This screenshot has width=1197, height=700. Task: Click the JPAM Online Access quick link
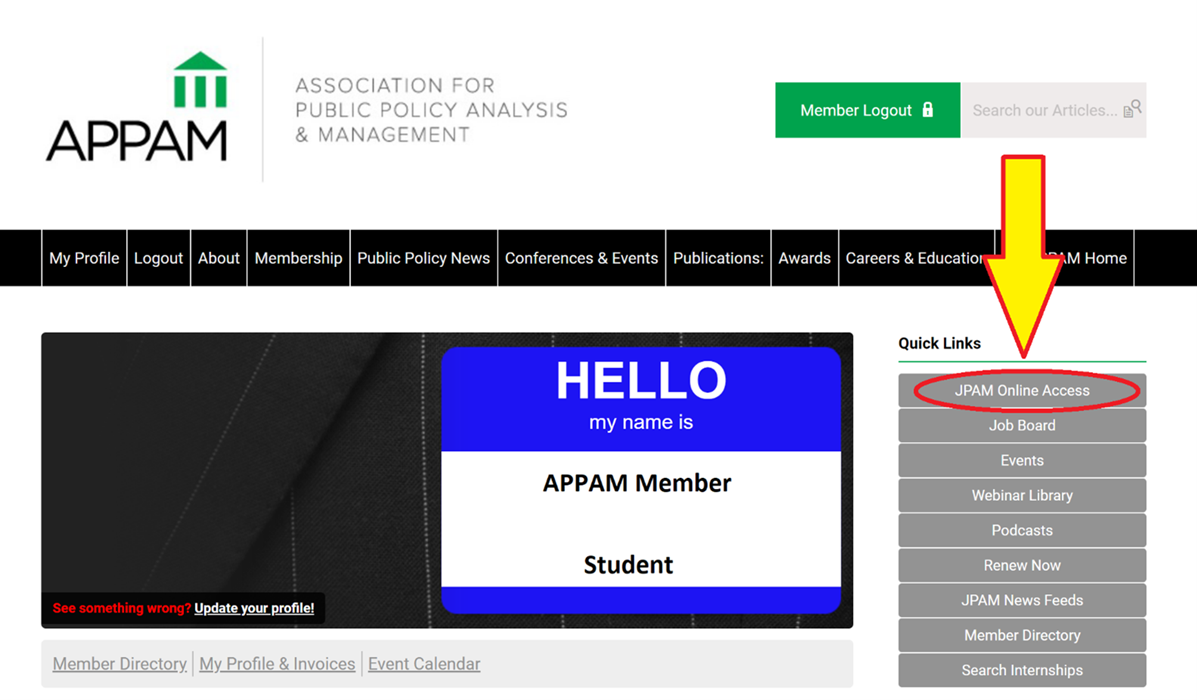click(x=1022, y=390)
